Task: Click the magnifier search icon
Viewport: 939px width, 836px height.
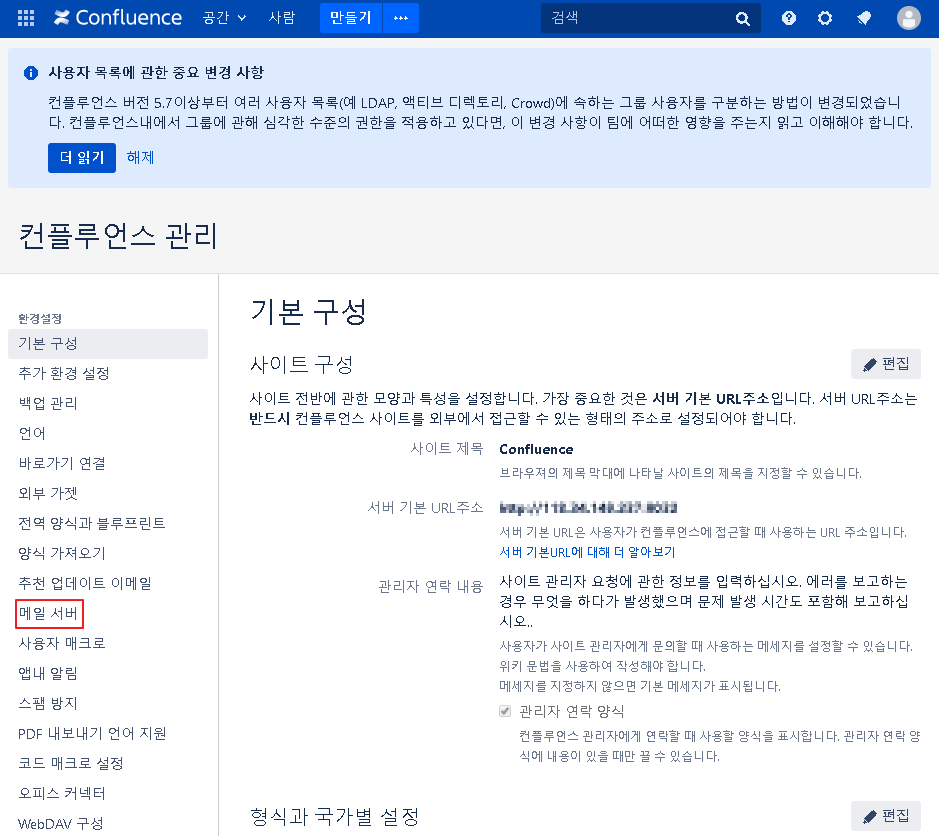Action: pyautogui.click(x=743, y=19)
